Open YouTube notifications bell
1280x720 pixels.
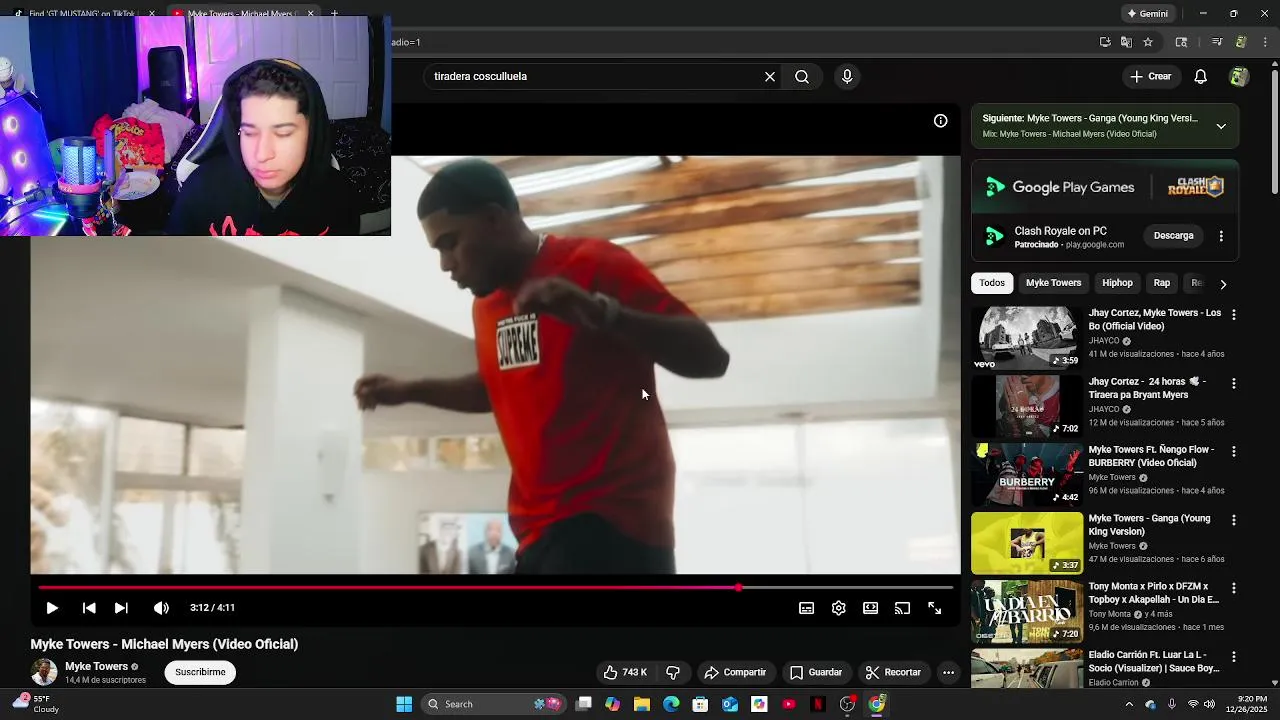(x=1201, y=76)
